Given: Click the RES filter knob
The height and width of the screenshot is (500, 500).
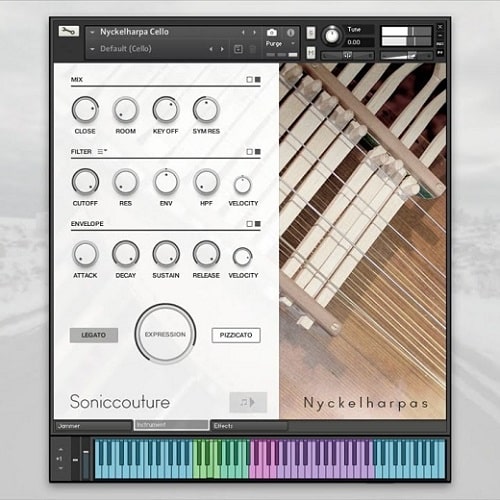Looking at the screenshot, I should click(x=125, y=182).
